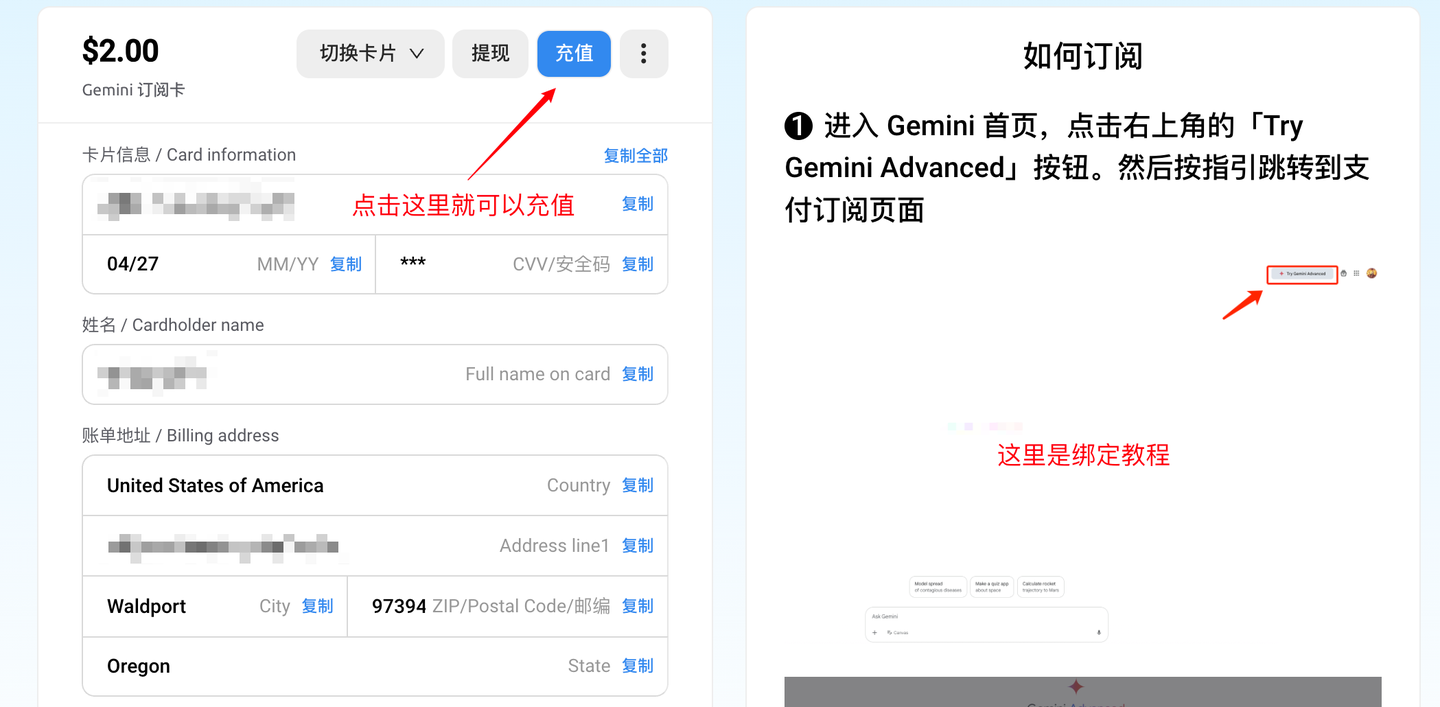Copy the Full name on card
1440x707 pixels.
[x=637, y=374]
